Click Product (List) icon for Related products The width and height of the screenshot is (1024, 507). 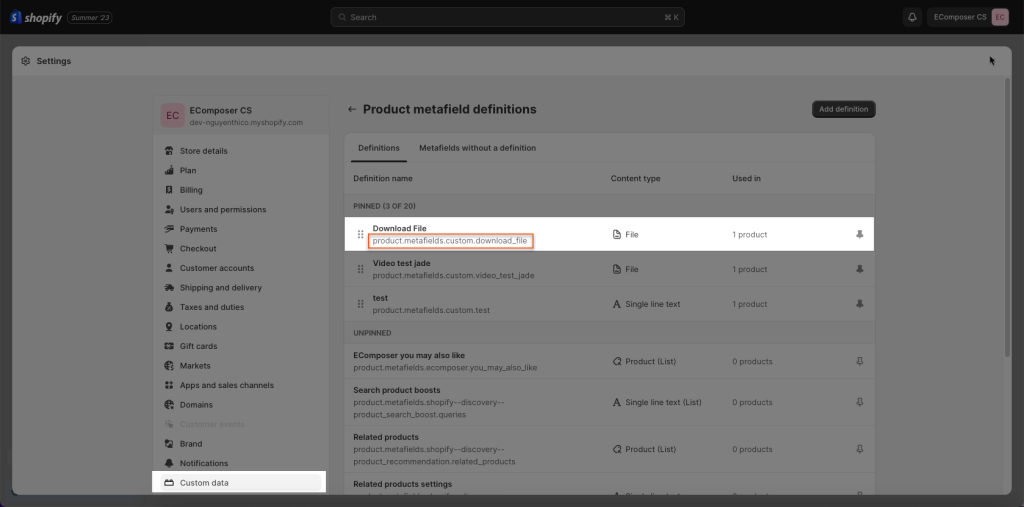pos(616,449)
